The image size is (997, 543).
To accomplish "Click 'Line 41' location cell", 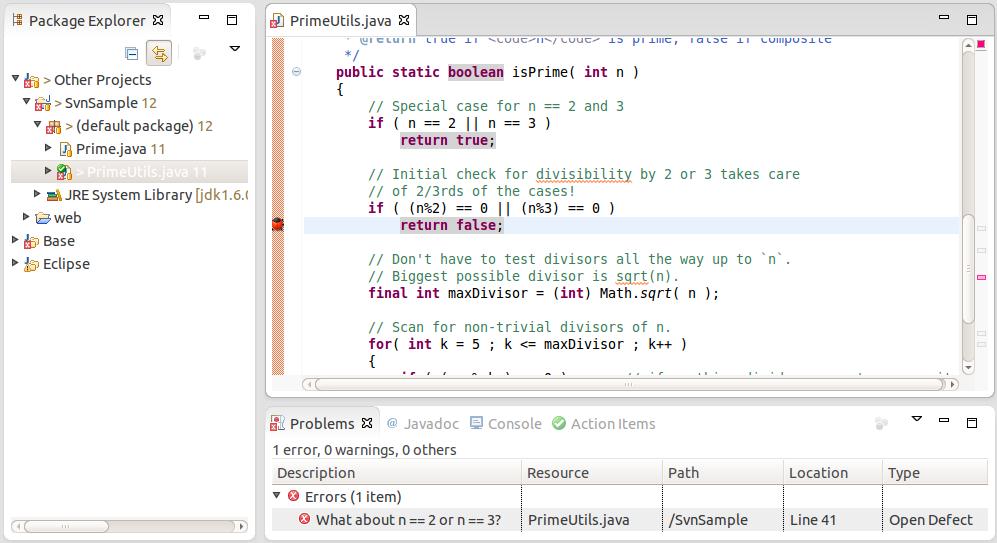I will coord(813,519).
